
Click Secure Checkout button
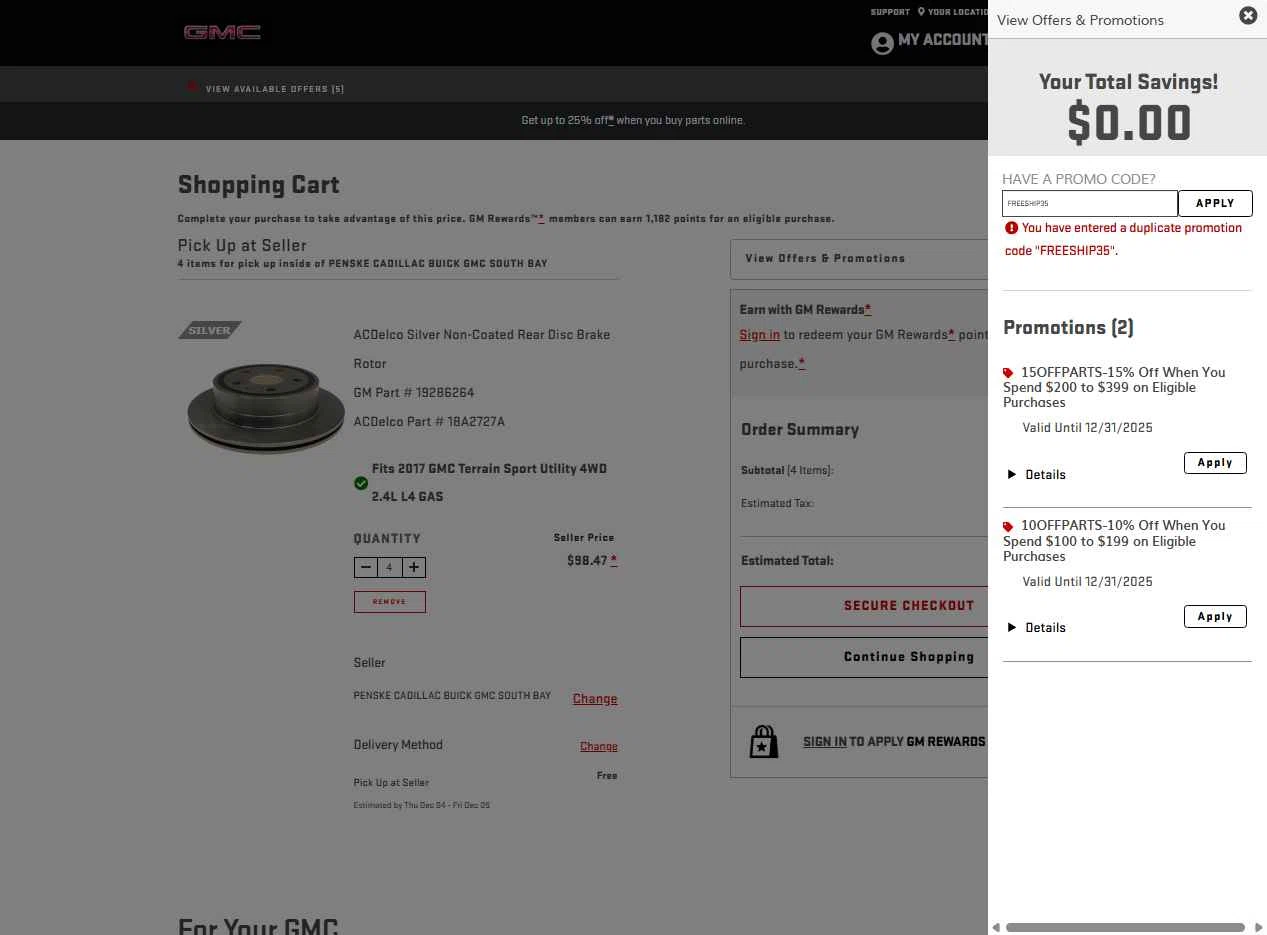[864, 606]
